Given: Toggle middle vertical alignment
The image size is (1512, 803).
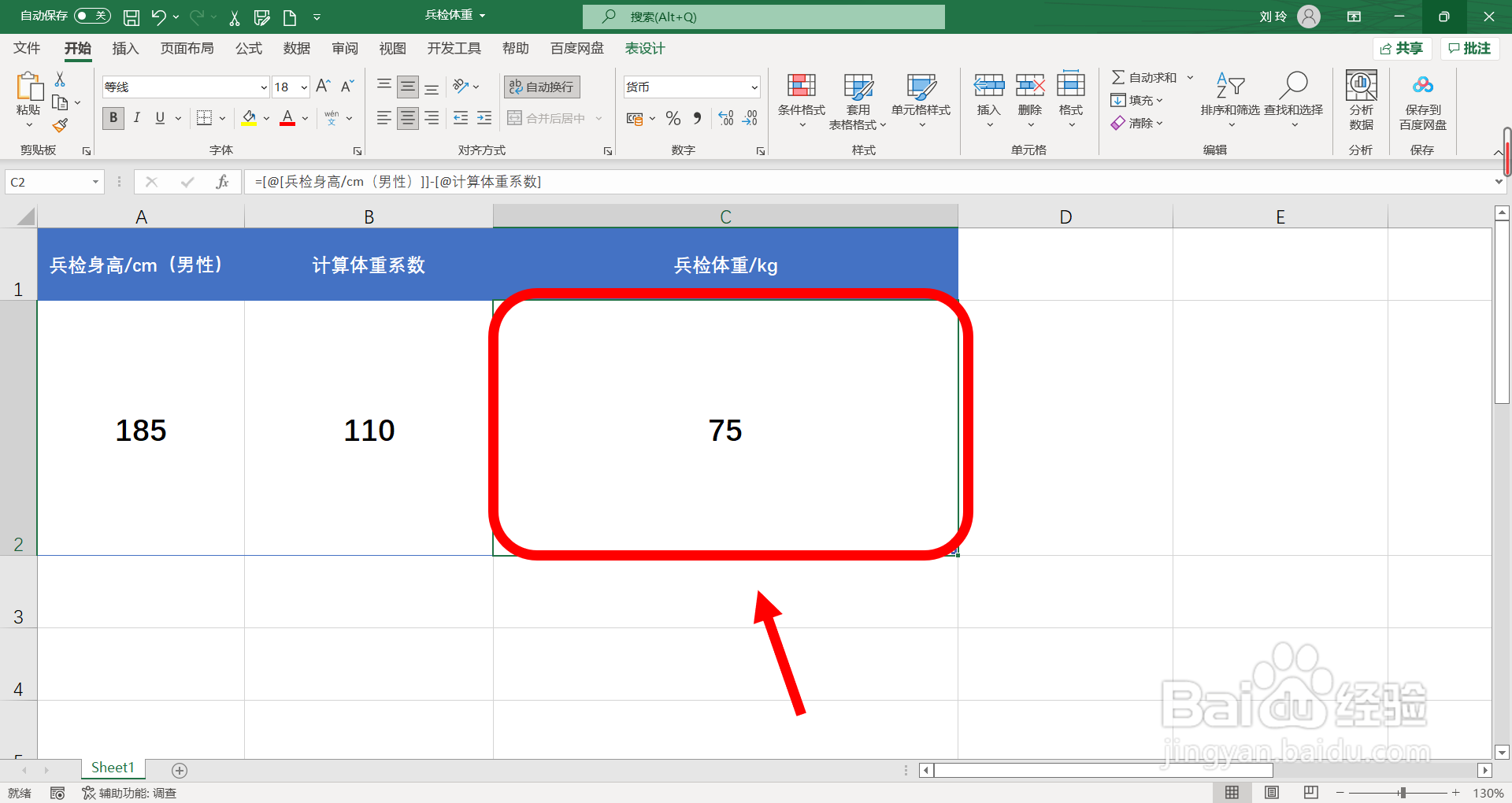Looking at the screenshot, I should coord(408,87).
